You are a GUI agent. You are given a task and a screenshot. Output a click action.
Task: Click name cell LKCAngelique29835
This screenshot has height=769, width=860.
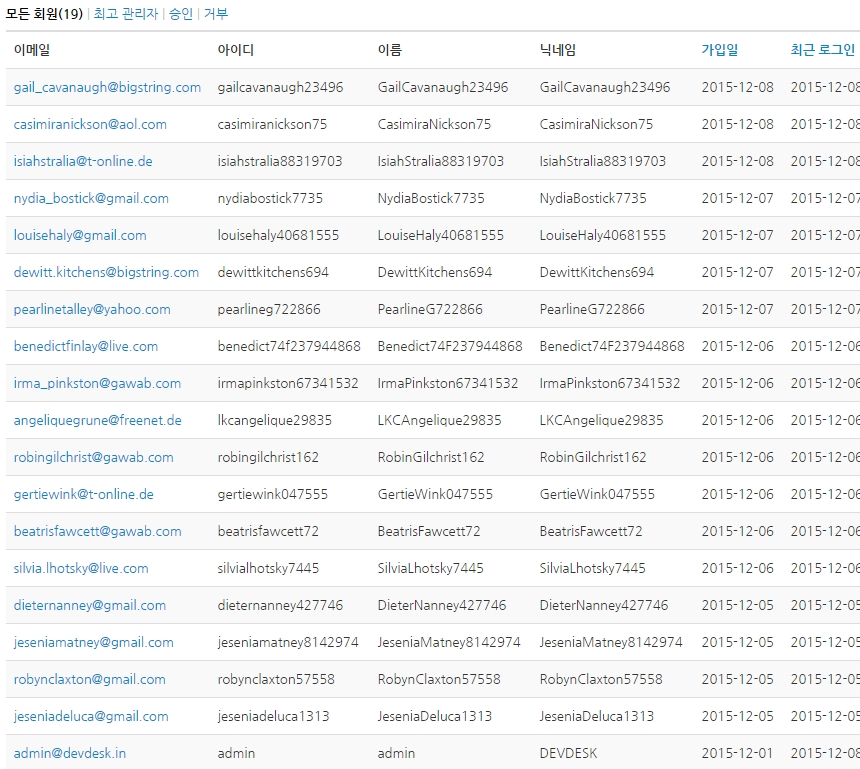click(x=439, y=421)
